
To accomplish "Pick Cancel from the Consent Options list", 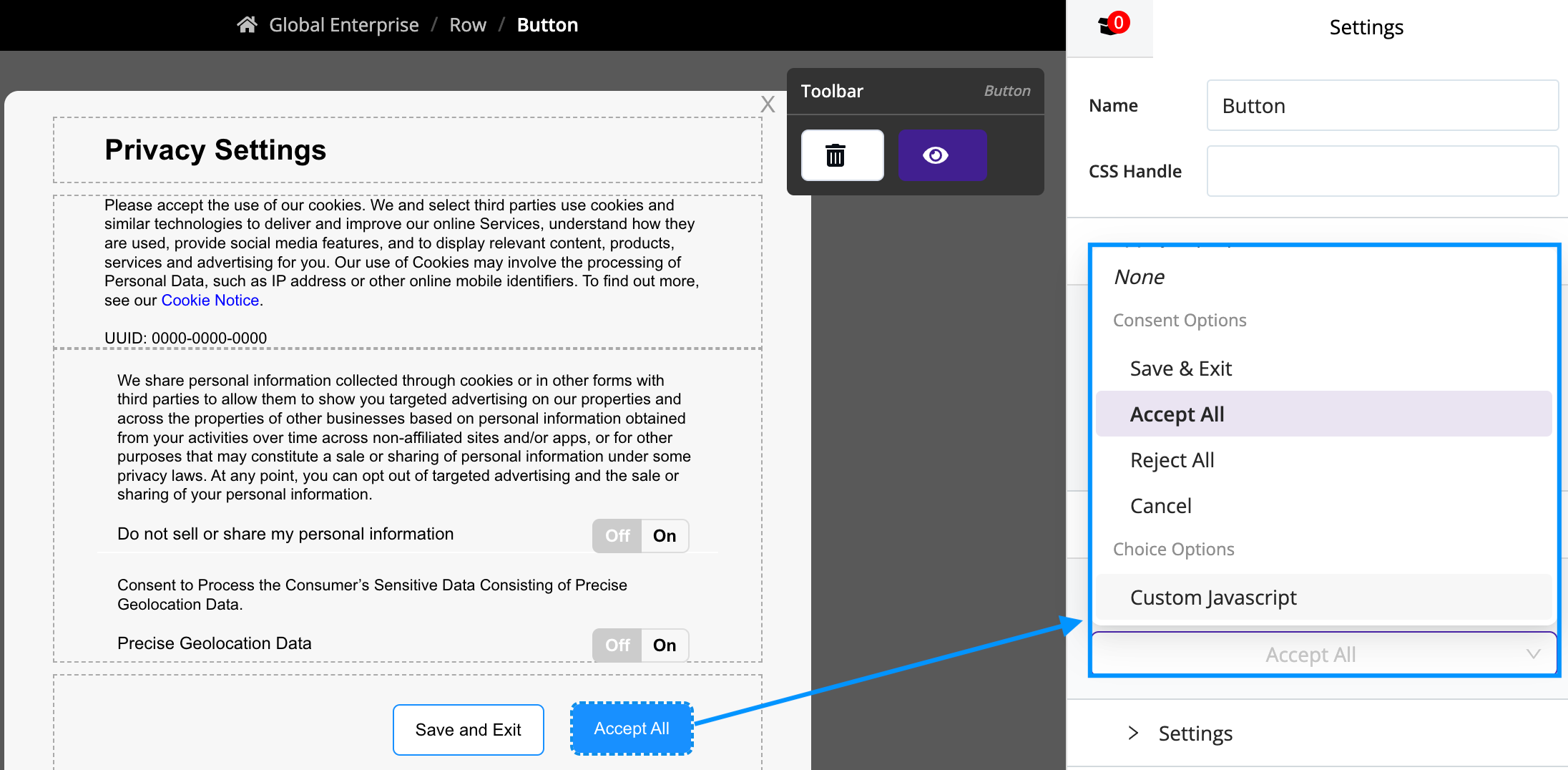I will [x=1160, y=505].
